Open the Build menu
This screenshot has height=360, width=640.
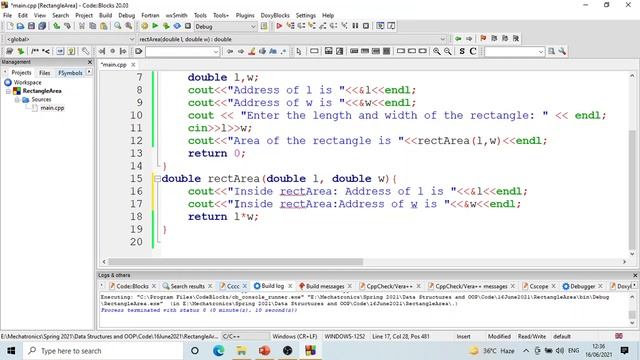point(105,15)
